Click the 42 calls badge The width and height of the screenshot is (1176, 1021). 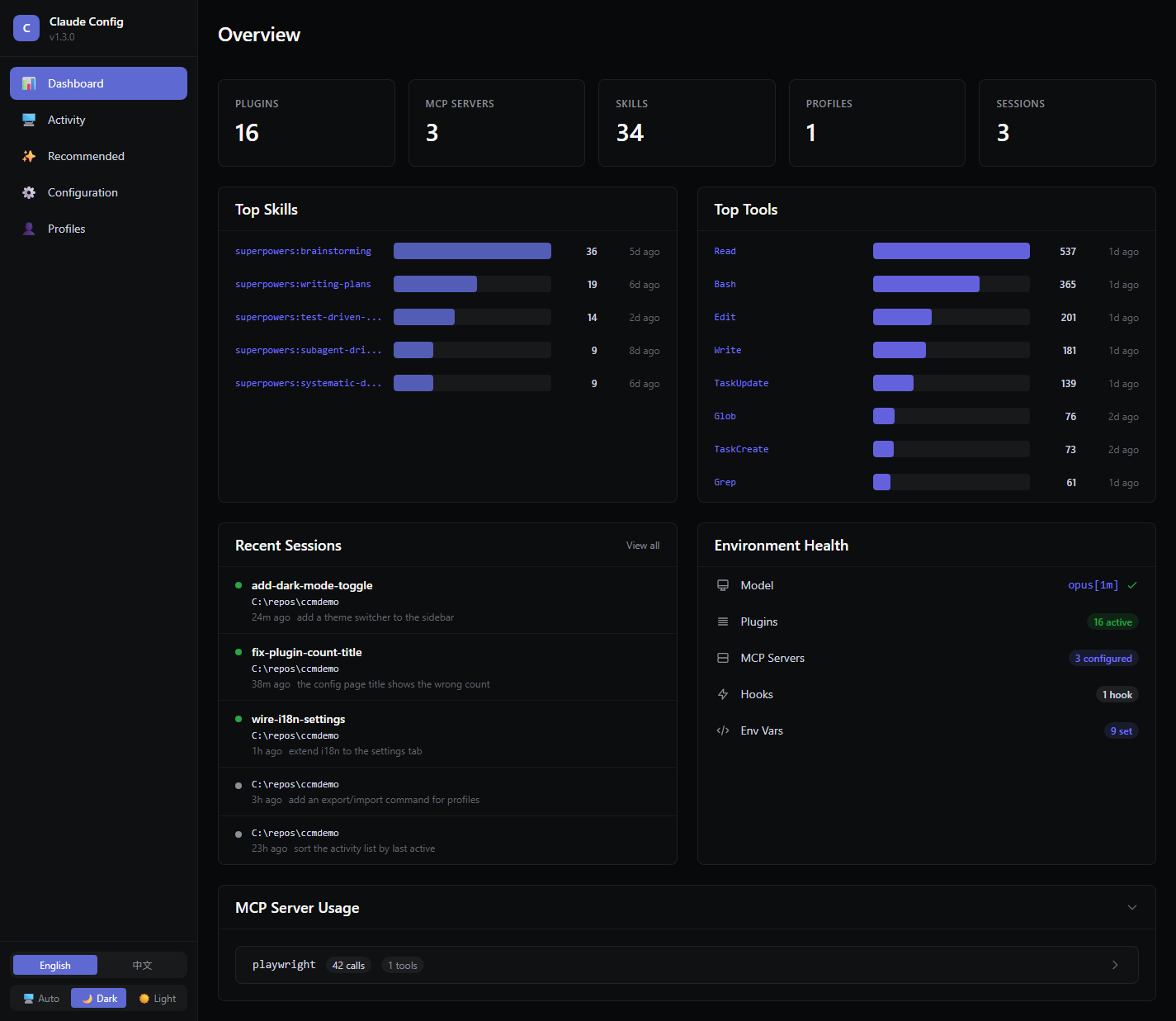click(348, 965)
